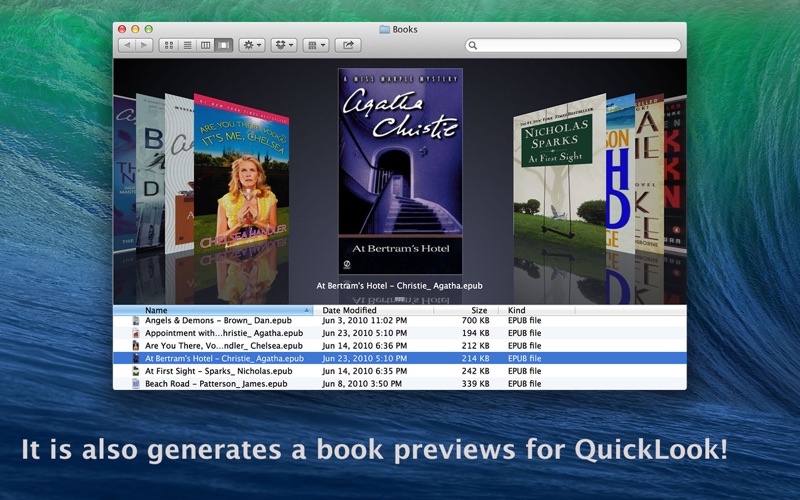The width and height of the screenshot is (800, 500).
Task: Select the Agatha Christie center cover
Action: tap(400, 171)
